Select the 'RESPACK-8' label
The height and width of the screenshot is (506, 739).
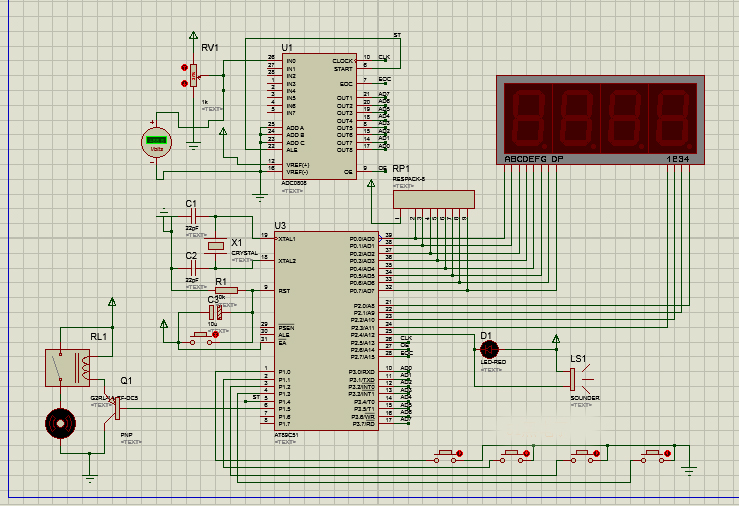click(409, 179)
